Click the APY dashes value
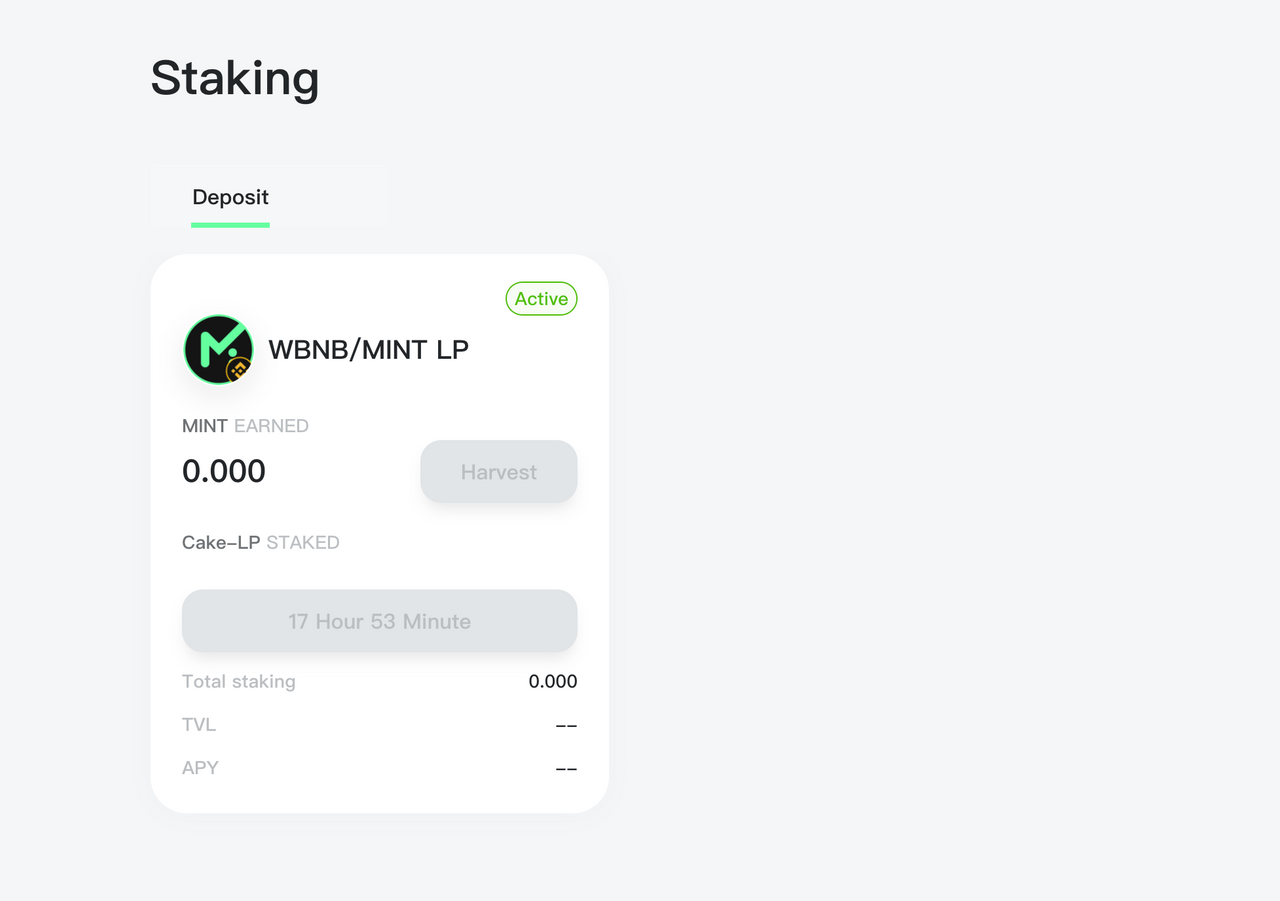This screenshot has height=901, width=1280. coord(566,768)
